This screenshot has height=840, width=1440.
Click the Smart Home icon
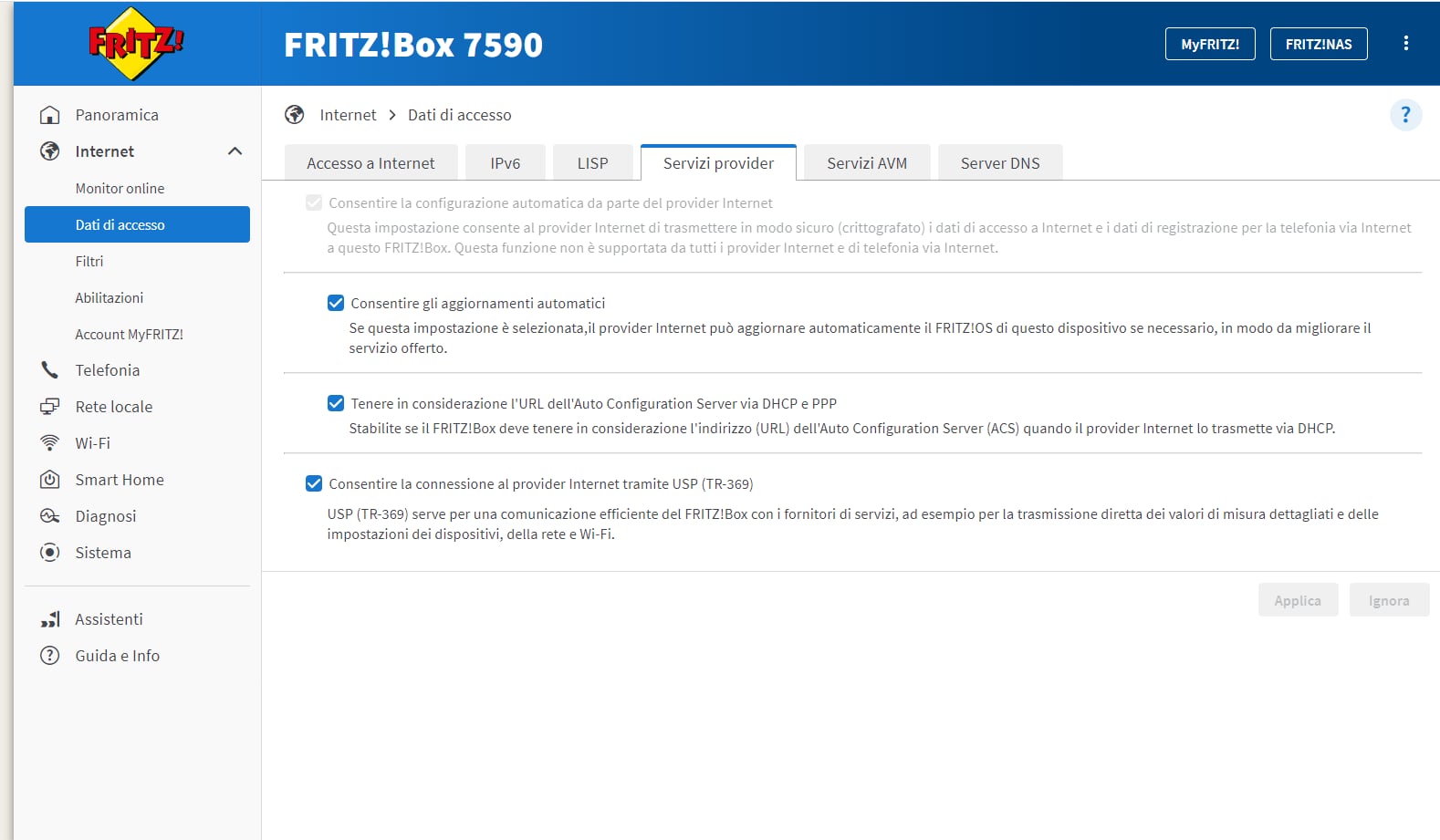coord(50,480)
